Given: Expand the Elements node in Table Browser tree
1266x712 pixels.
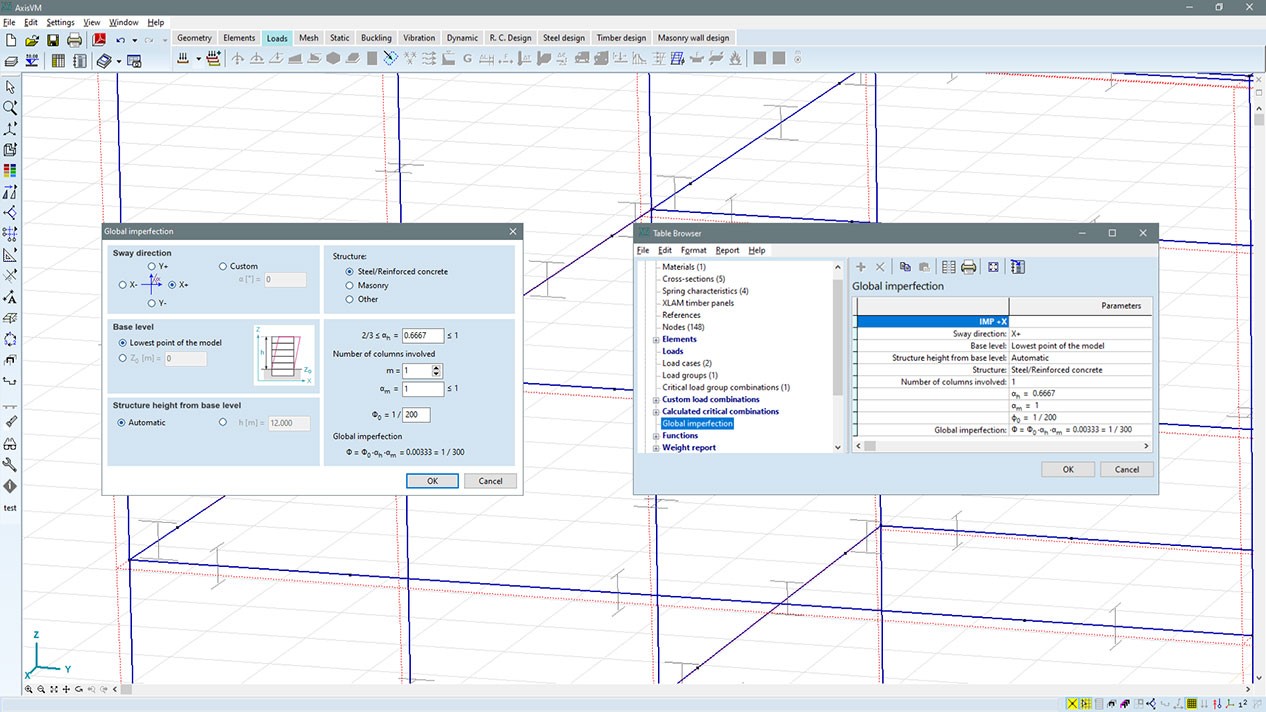Looking at the screenshot, I should pos(656,340).
